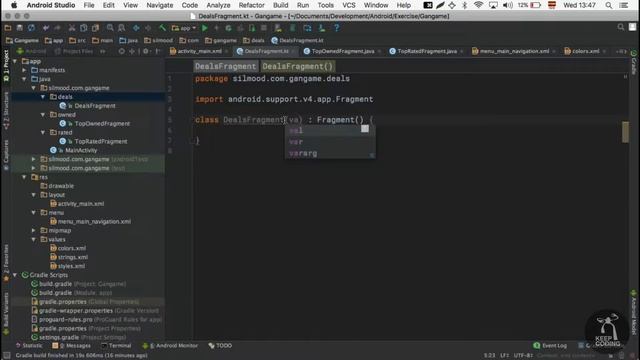Select 'val' from autocomplete popup
640x360 pixels.
click(330, 131)
